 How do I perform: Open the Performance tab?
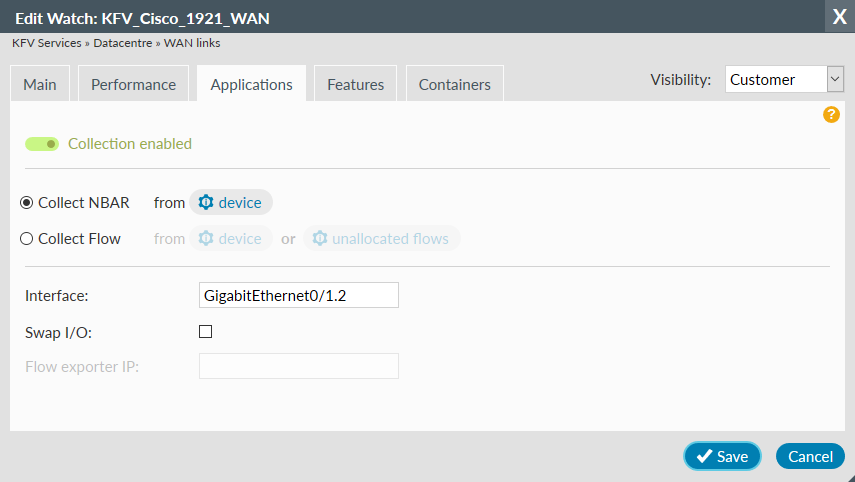point(133,85)
